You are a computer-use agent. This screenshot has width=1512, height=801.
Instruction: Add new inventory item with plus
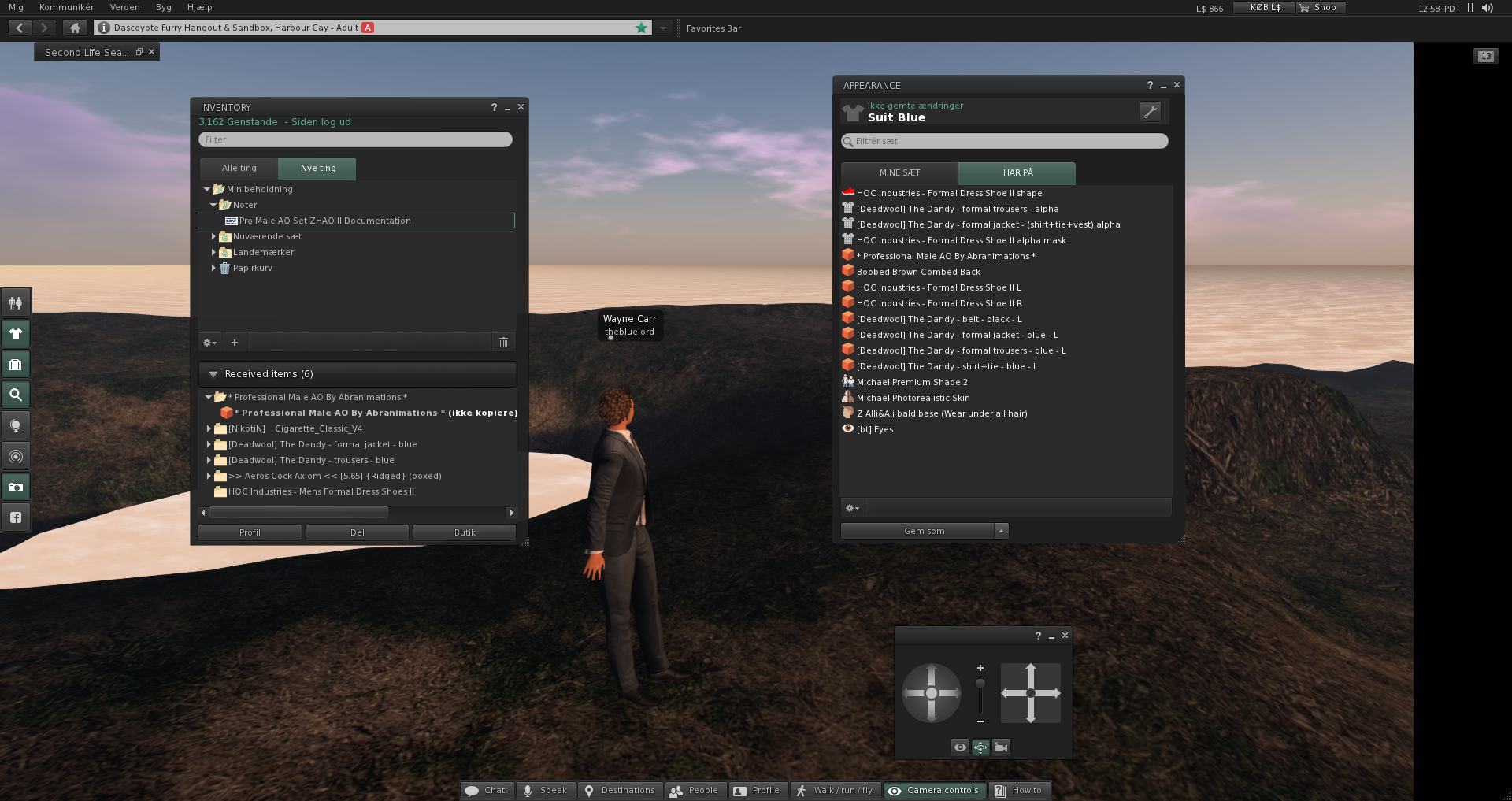(x=235, y=342)
